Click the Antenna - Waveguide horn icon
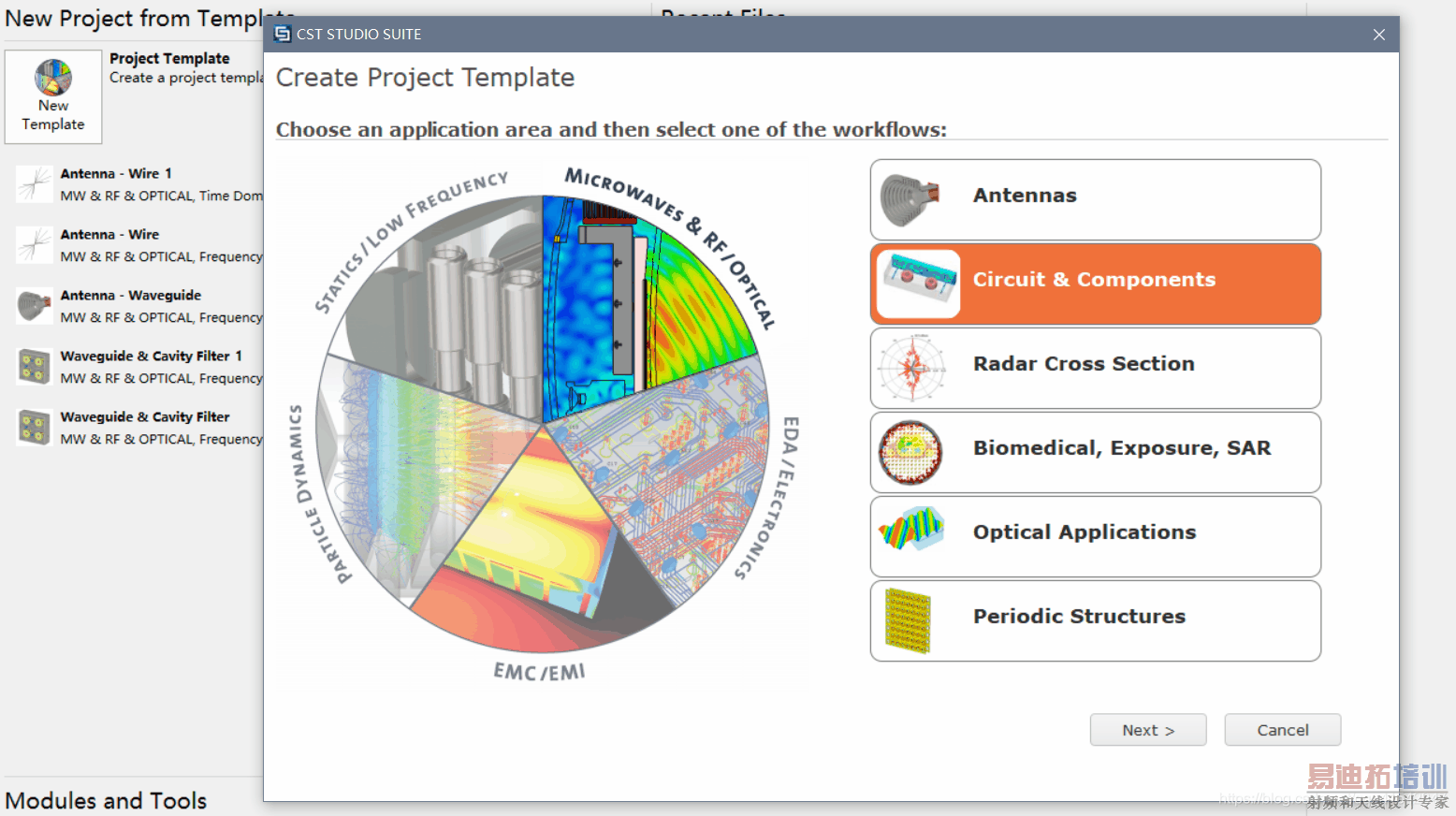The width and height of the screenshot is (1456, 816). click(x=35, y=306)
